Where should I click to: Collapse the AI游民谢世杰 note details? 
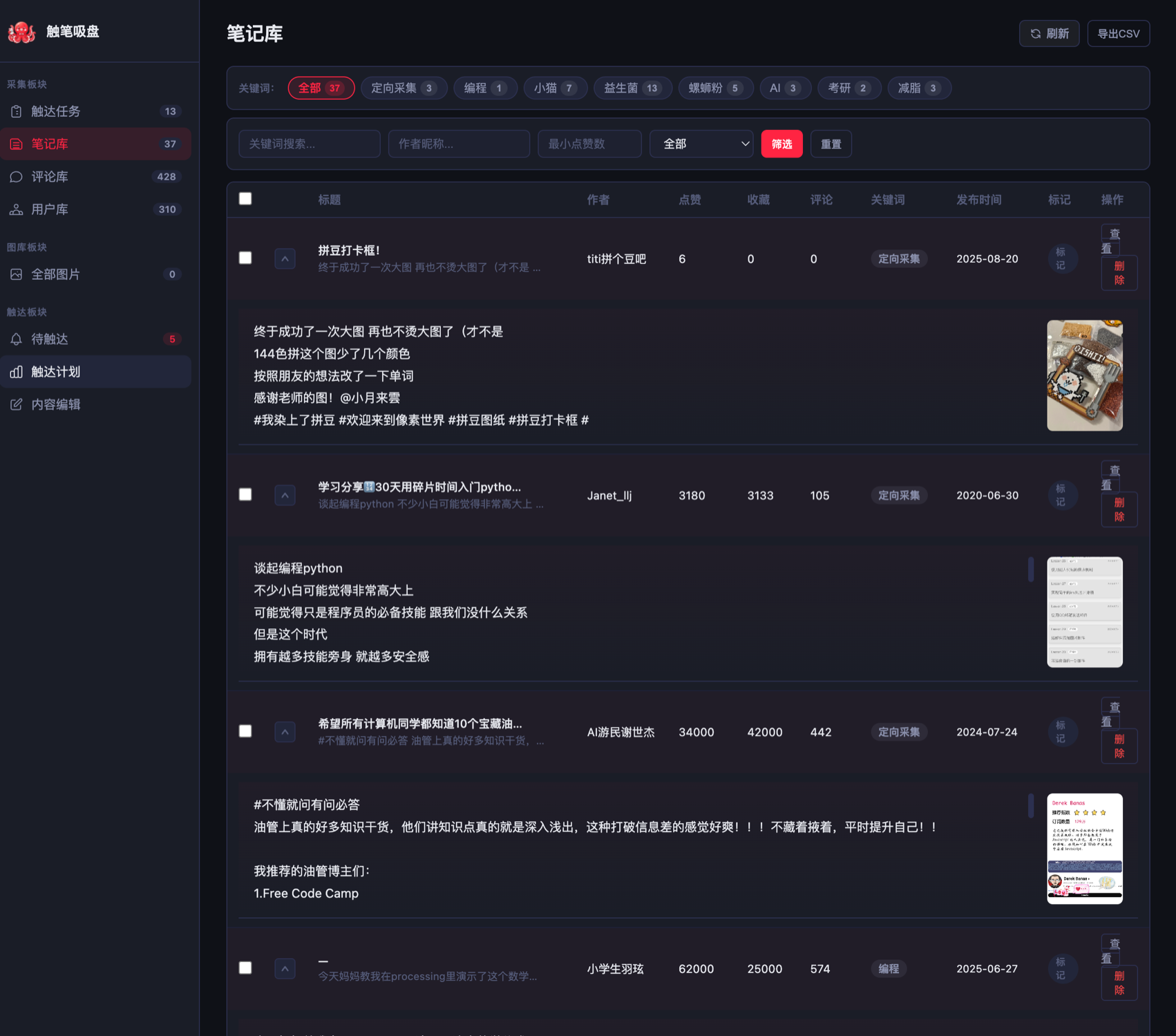tap(285, 732)
